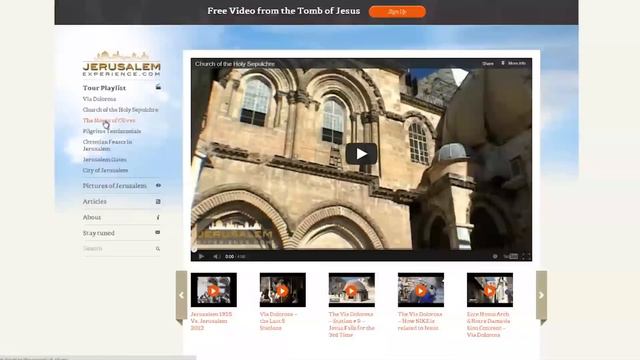The width and height of the screenshot is (640, 360).
Task: Open the How NIKE is related thumbnail
Action: pos(421,290)
